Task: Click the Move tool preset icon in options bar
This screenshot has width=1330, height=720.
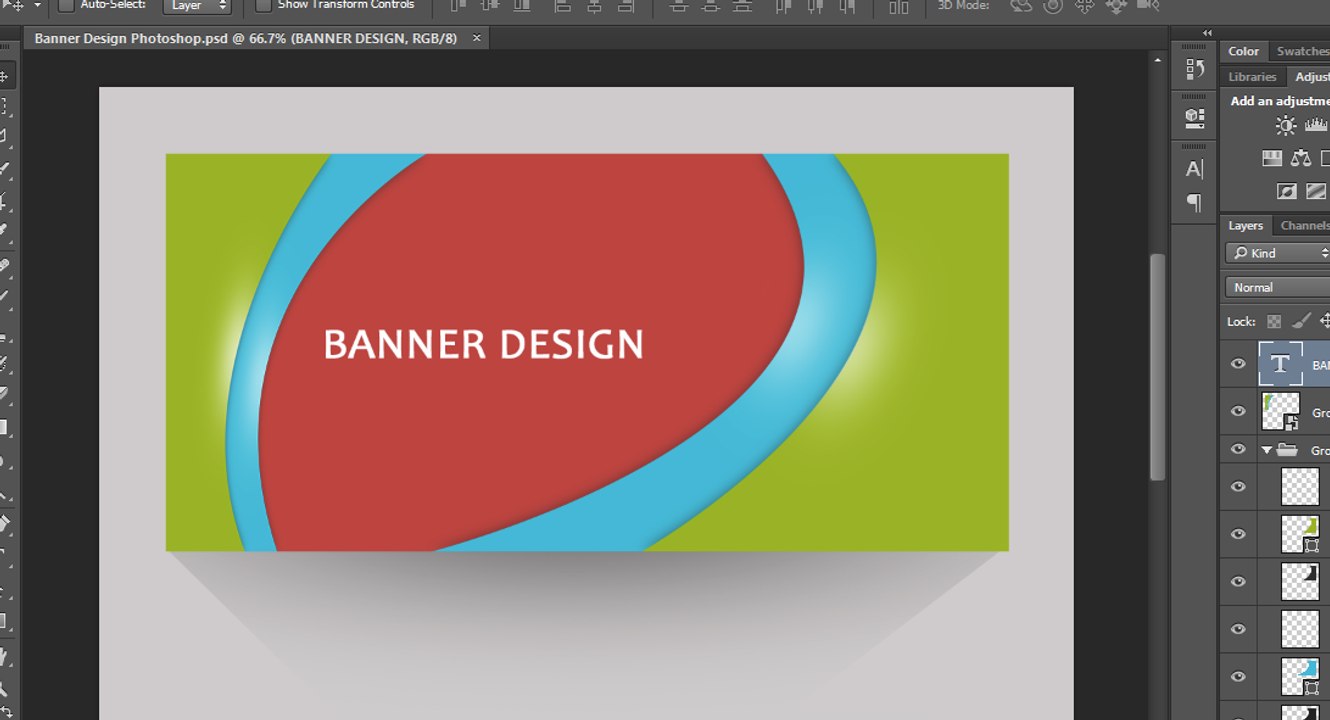Action: coord(14,5)
